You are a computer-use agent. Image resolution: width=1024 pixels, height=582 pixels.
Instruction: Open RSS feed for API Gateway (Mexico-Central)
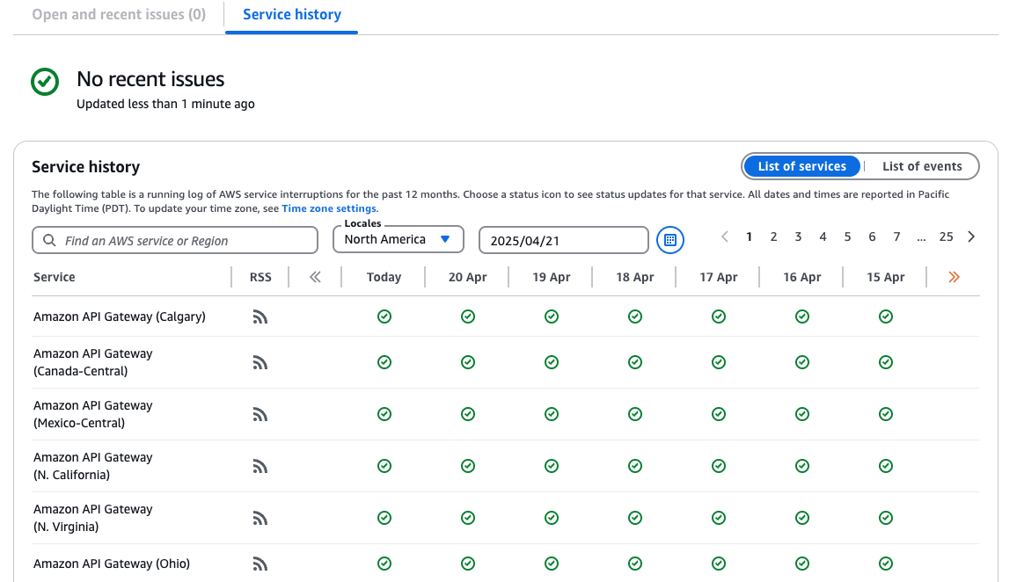click(260, 415)
